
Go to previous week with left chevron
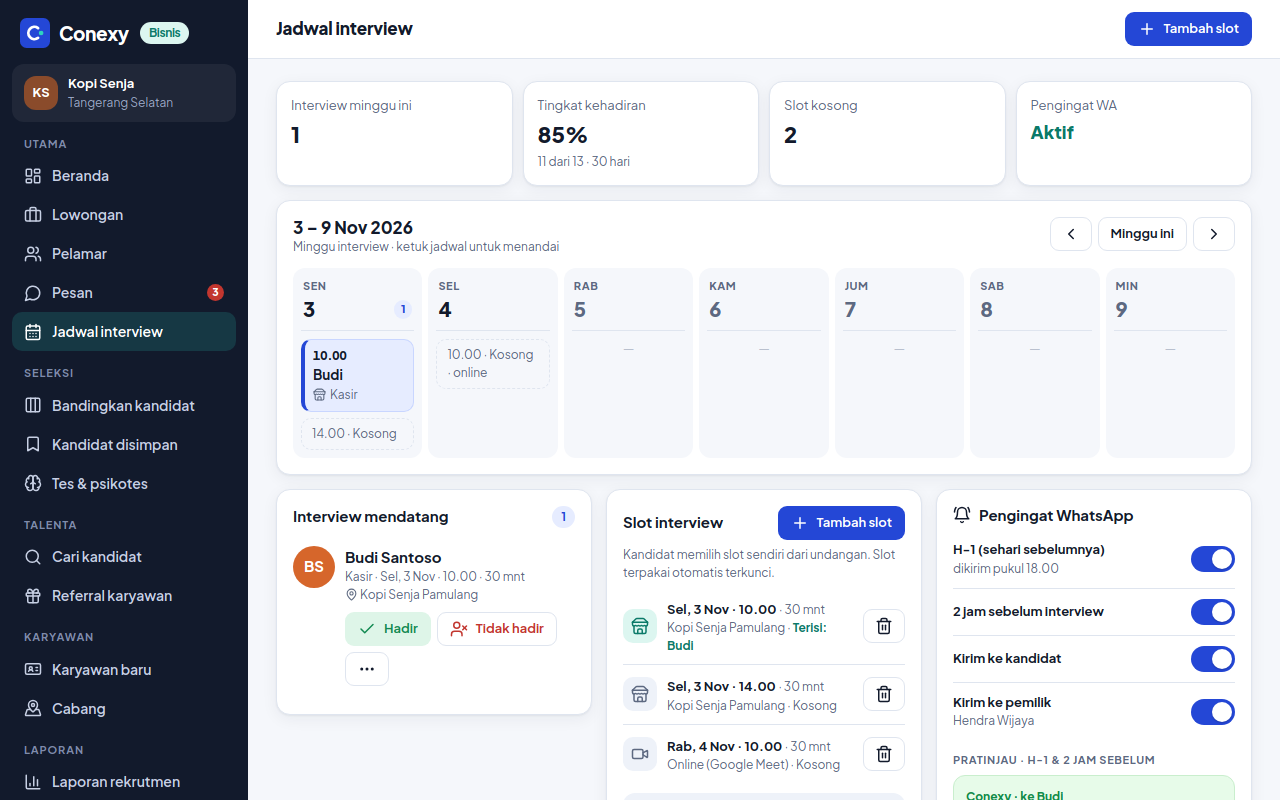1071,234
